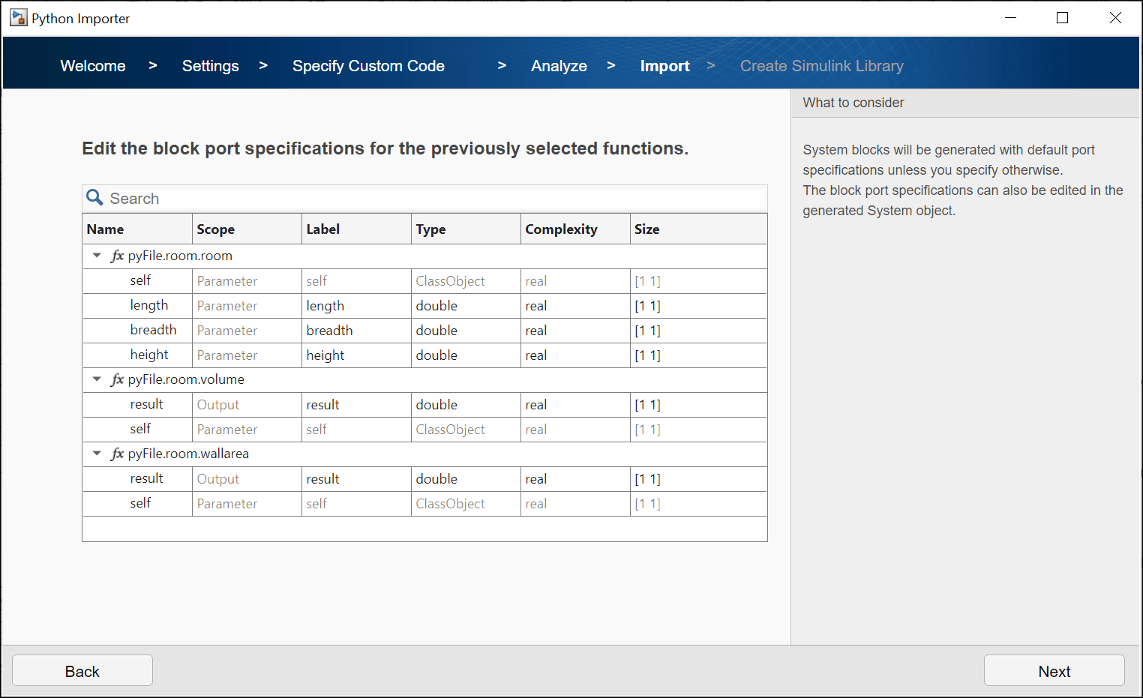Select the pyFile.room.room tree row
The image size is (1143, 698).
[425, 256]
